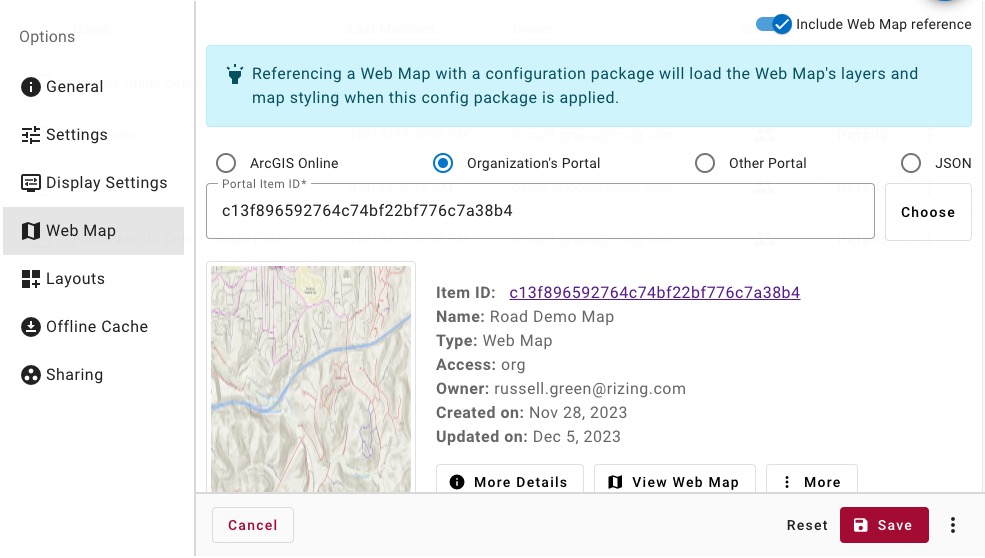The width and height of the screenshot is (985, 558).
Task: Select the ArcGIS Online radio button
Action: pos(227,163)
